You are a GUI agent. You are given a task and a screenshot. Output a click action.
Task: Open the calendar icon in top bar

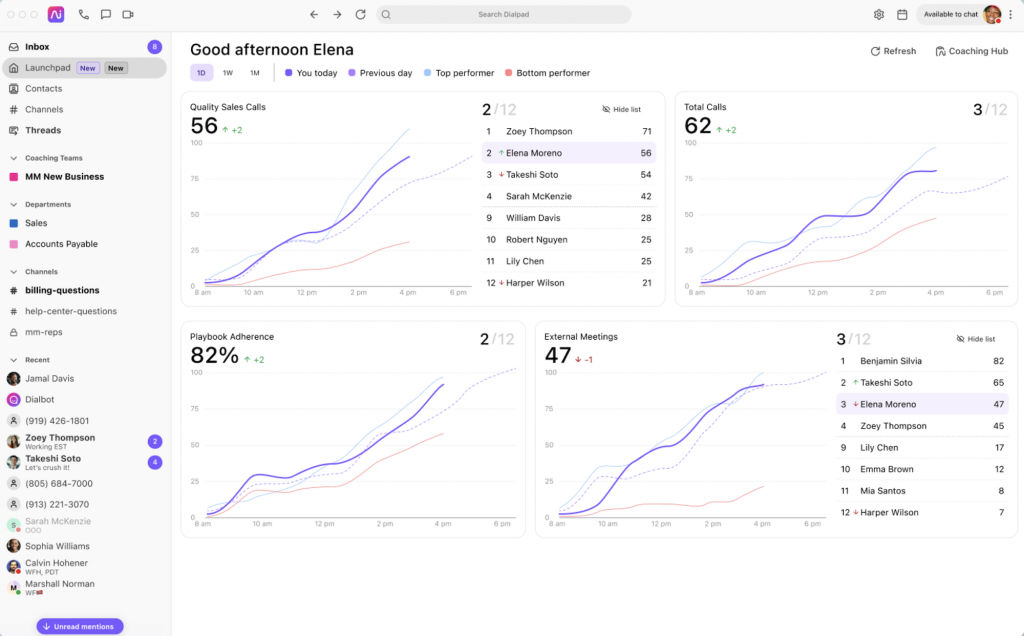pyautogui.click(x=902, y=15)
